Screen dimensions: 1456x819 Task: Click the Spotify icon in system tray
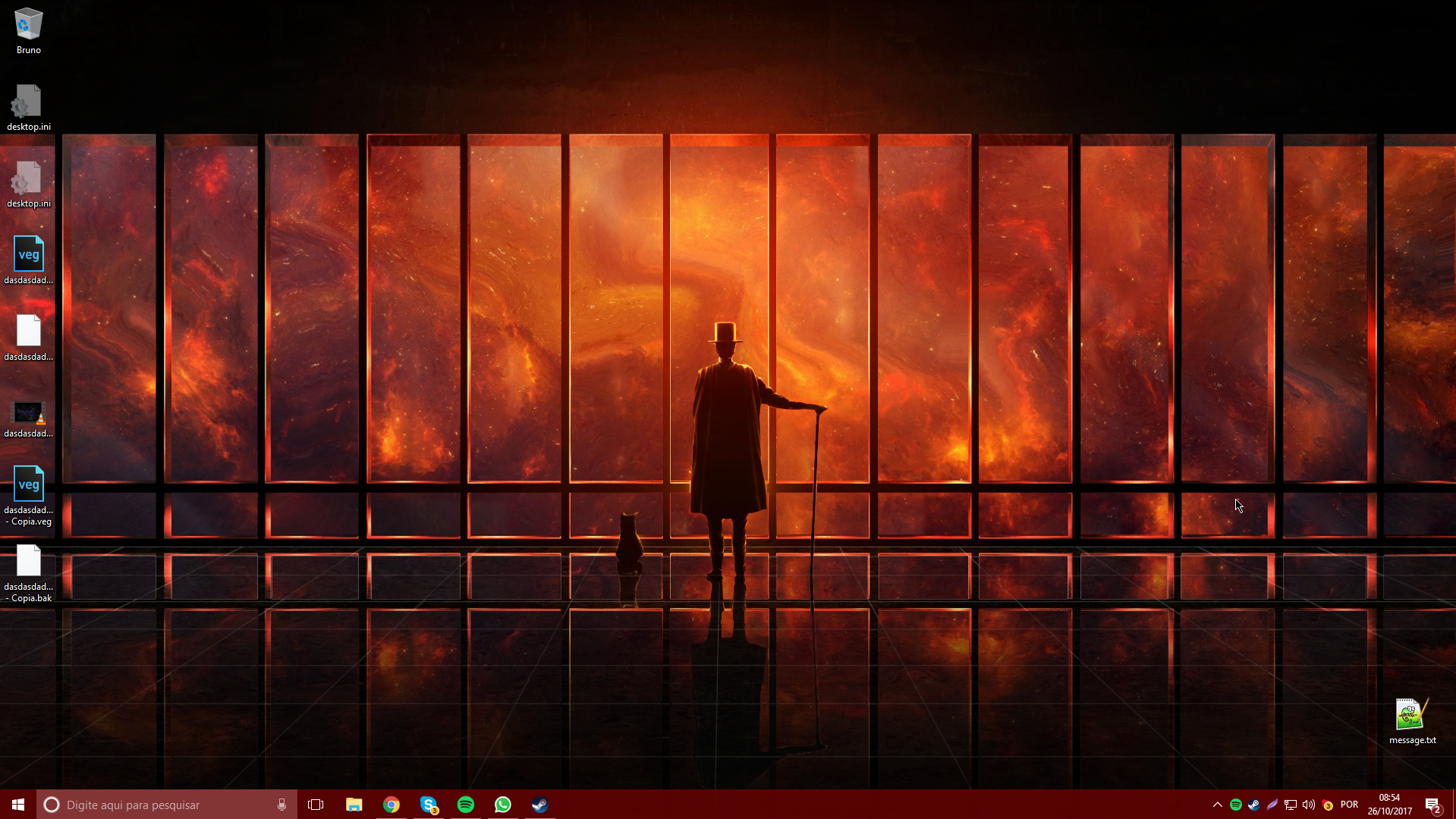(1236, 805)
